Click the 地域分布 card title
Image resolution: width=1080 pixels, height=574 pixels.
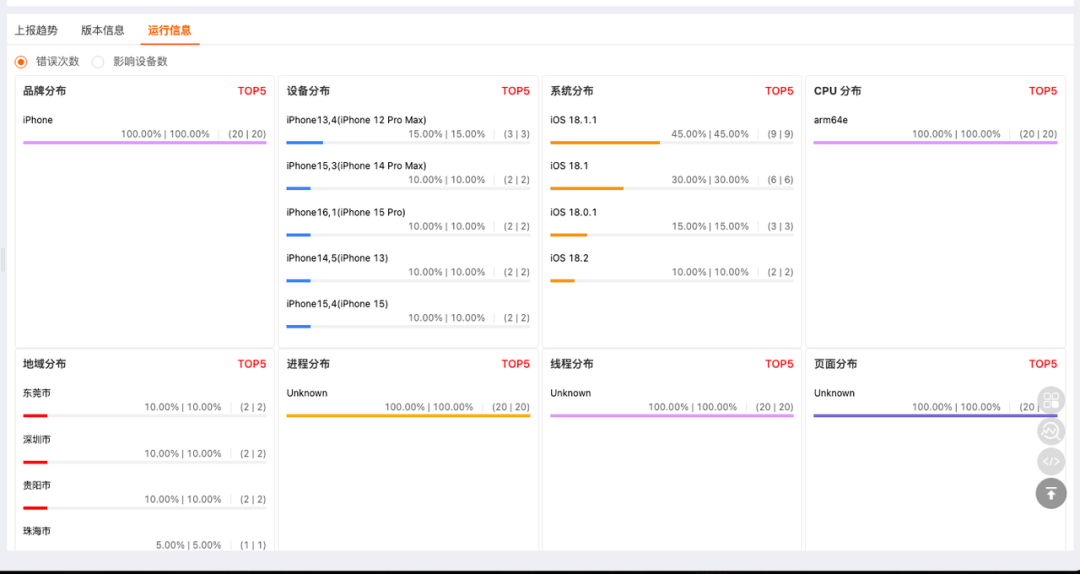coord(45,364)
